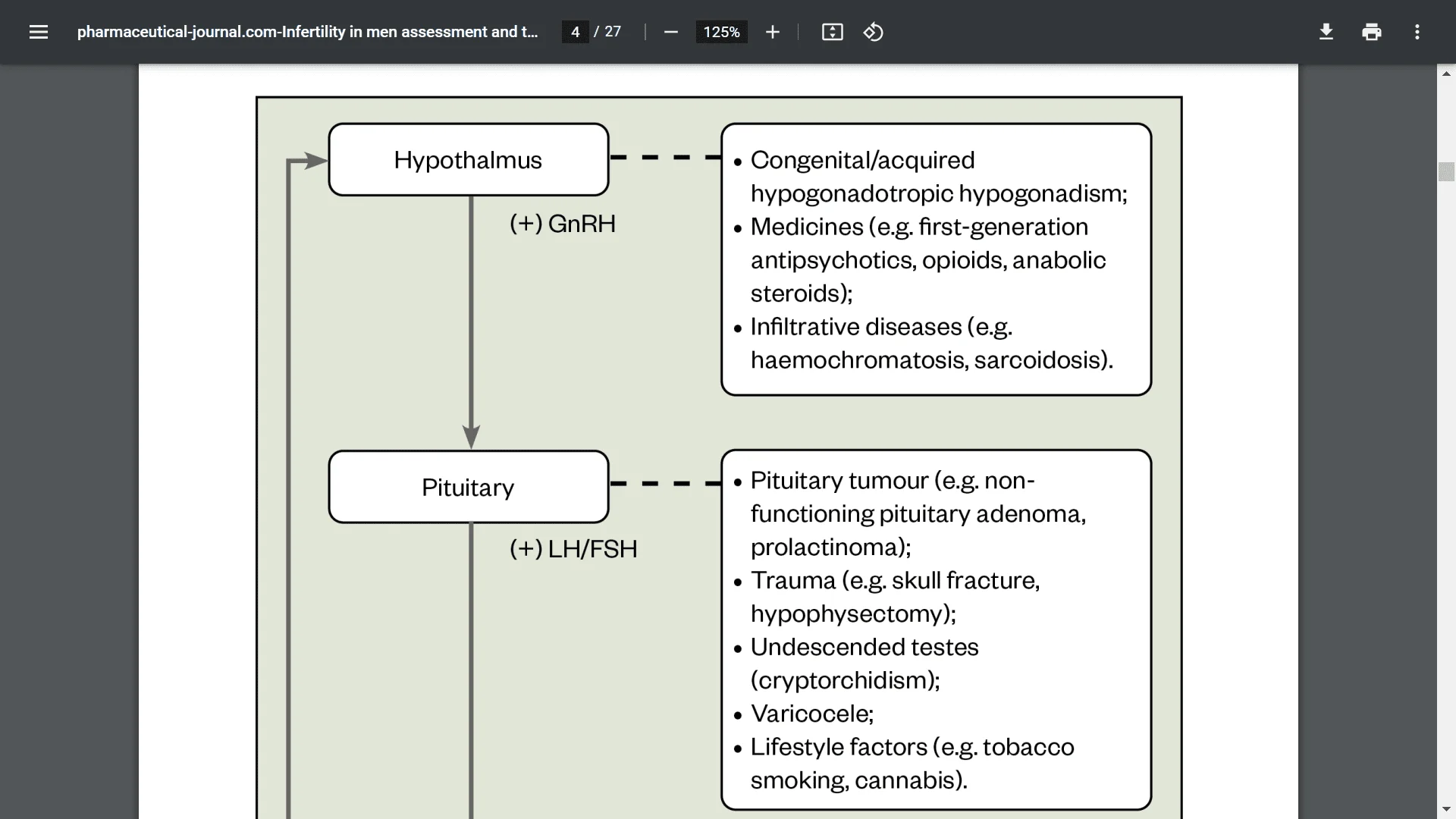Print the PDF document

1371,32
